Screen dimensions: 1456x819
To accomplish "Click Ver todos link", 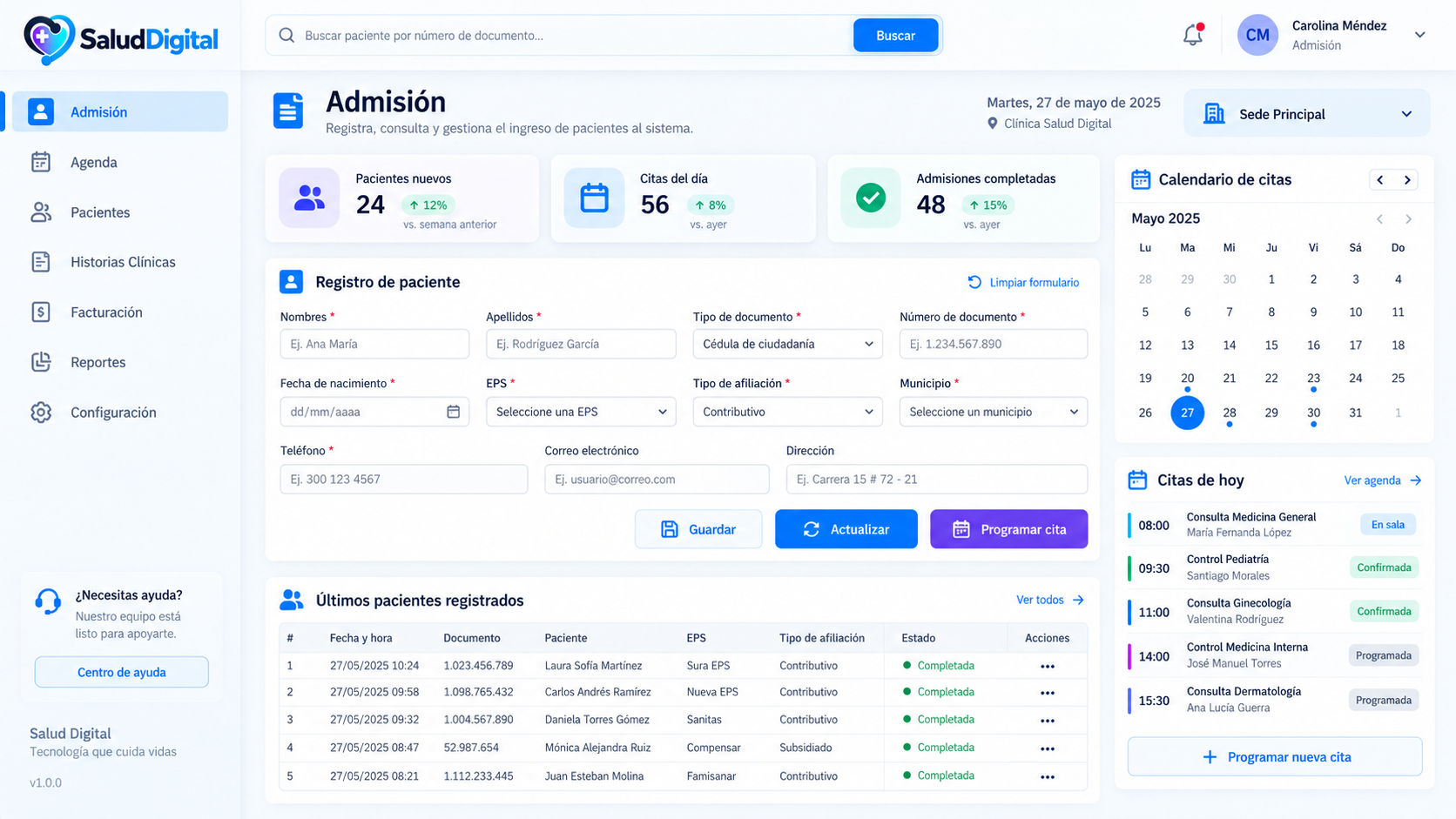I will [1049, 600].
